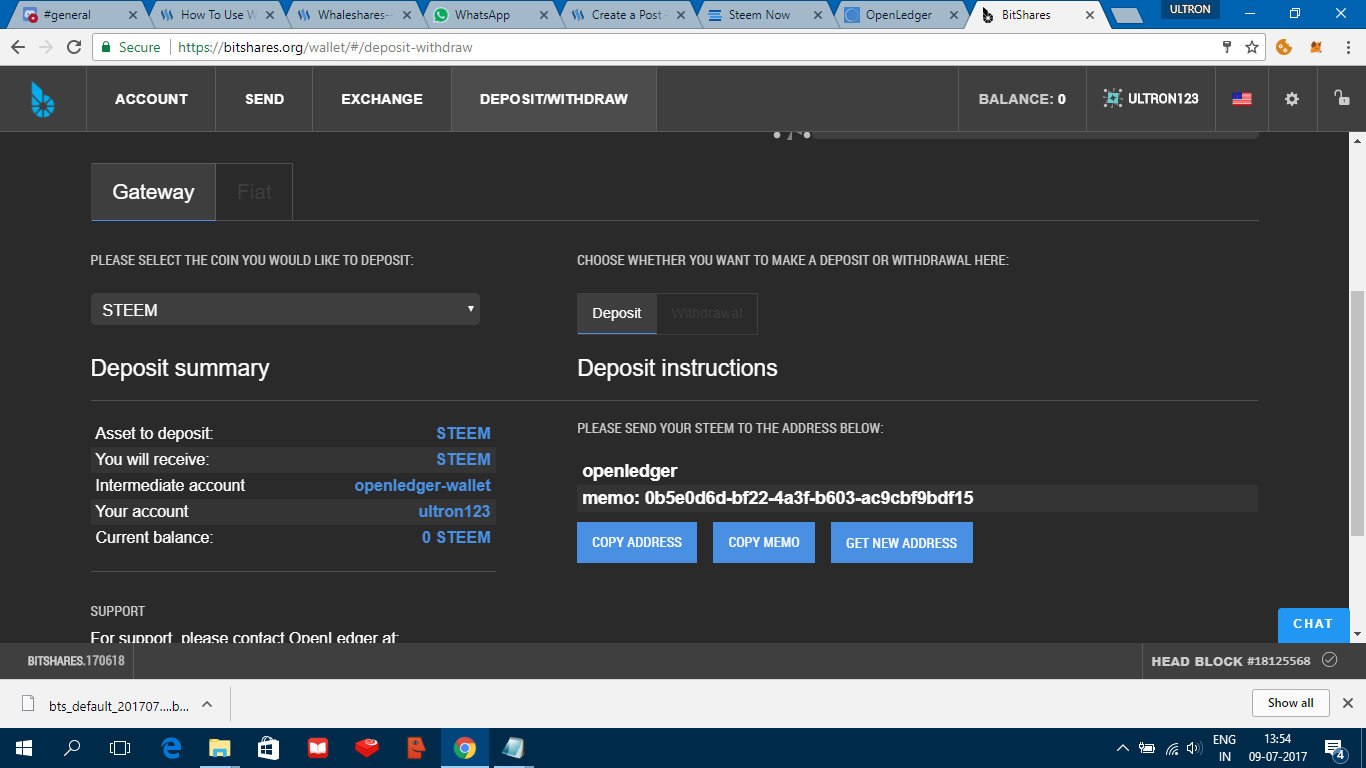Open the notepad app on the taskbar
The width and height of the screenshot is (1366, 768).
point(514,748)
